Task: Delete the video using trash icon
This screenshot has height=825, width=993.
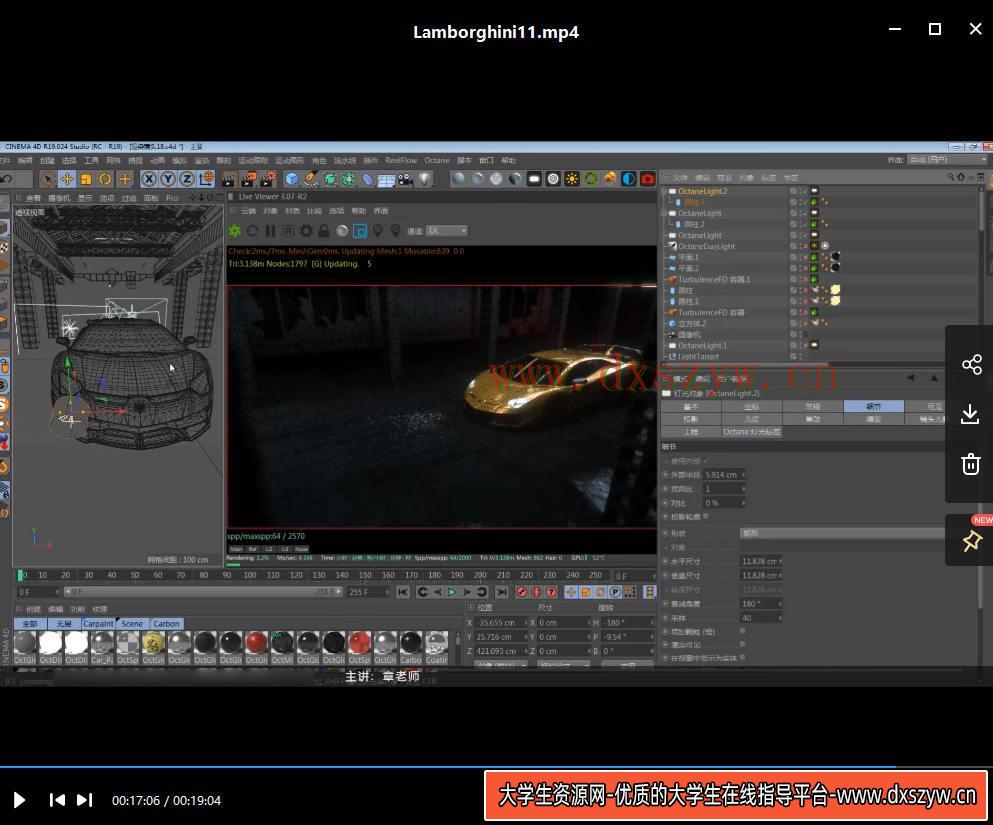Action: 971,464
